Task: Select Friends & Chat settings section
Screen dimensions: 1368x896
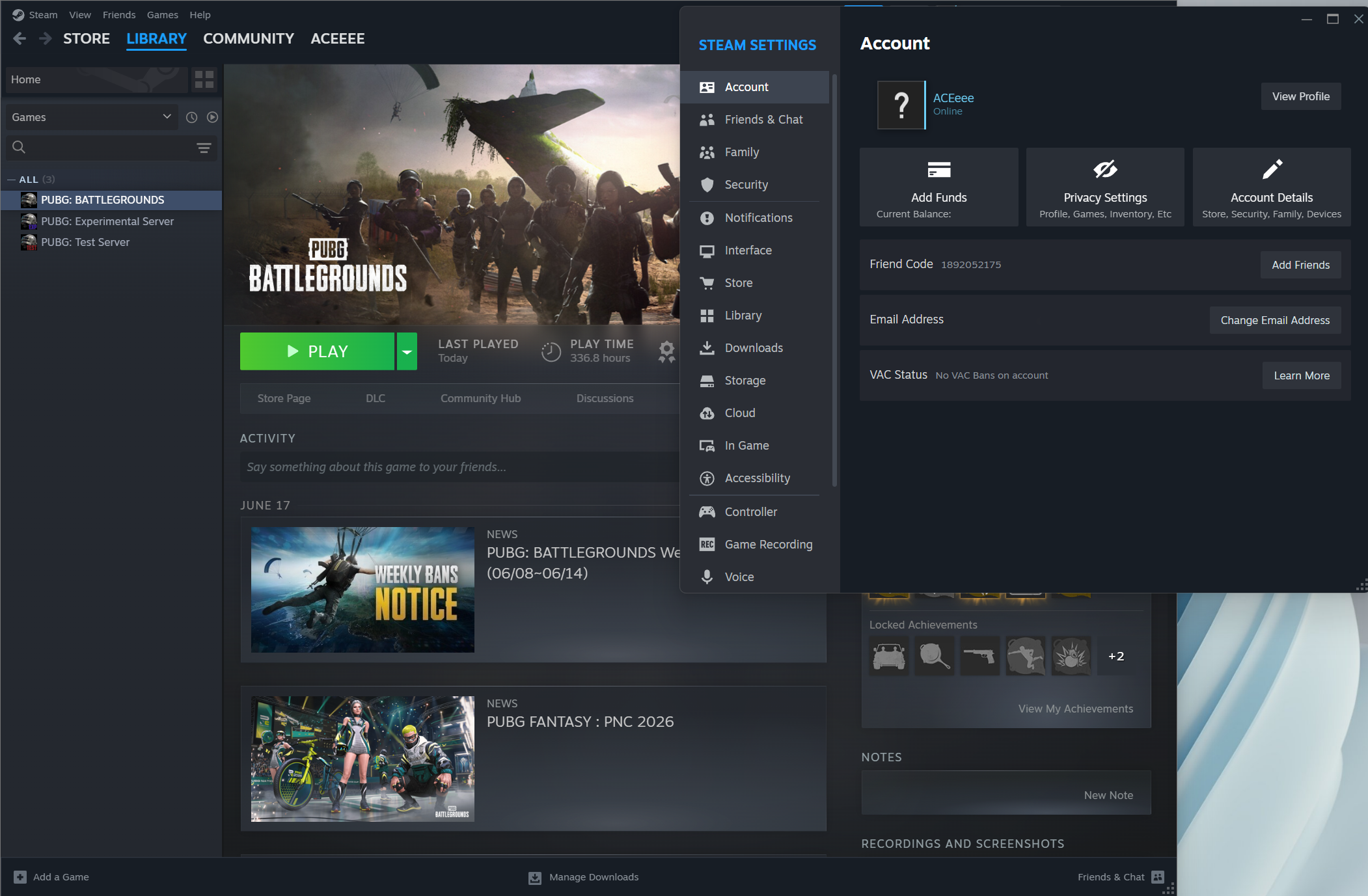Action: pyautogui.click(x=755, y=120)
